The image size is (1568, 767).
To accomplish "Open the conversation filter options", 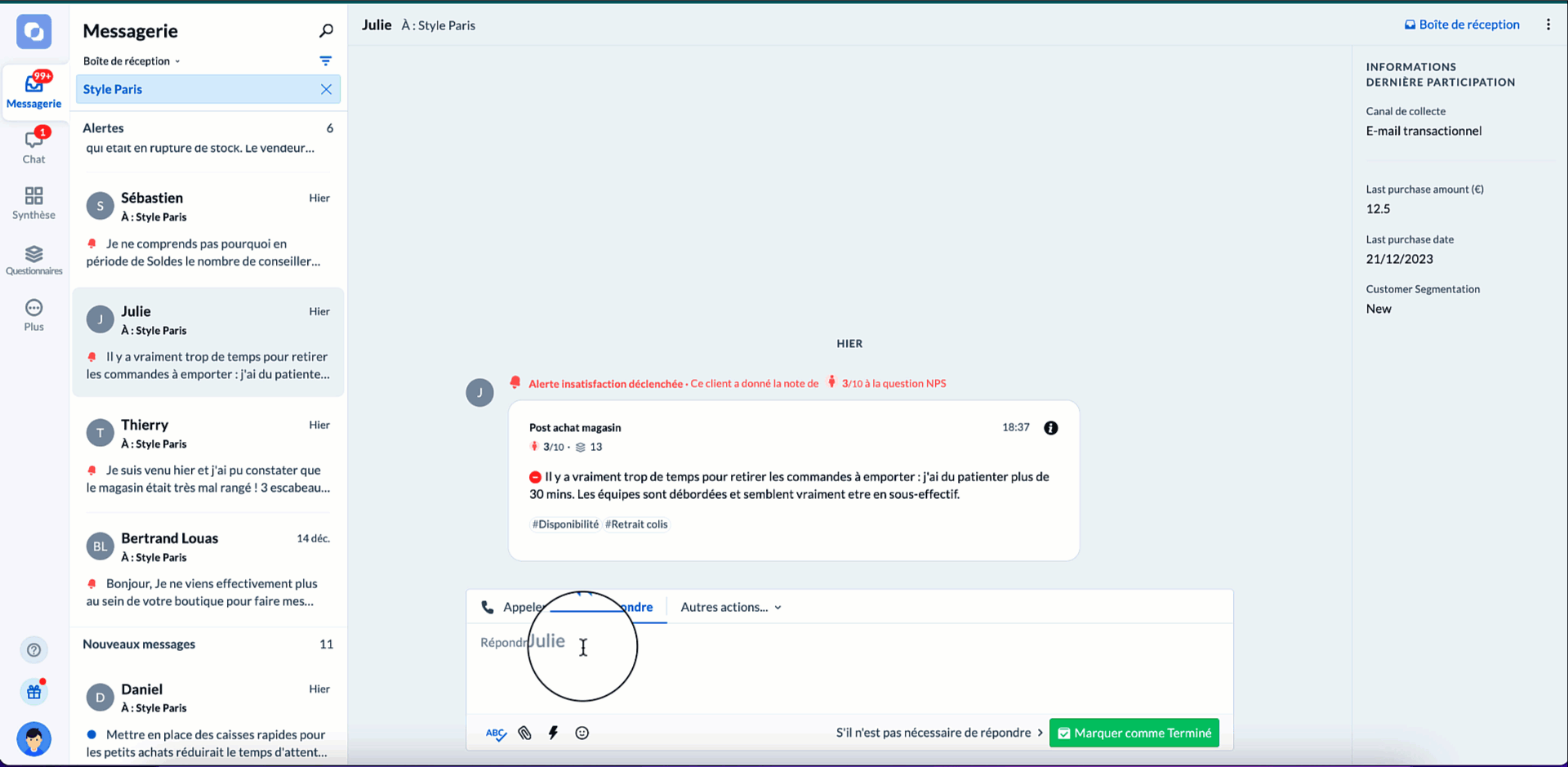I will tap(326, 60).
